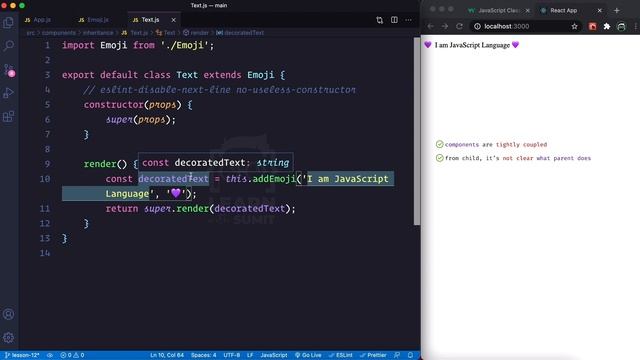Click the 'inheritance' breadcrumb segment
640x360 pixels.
tap(98, 33)
